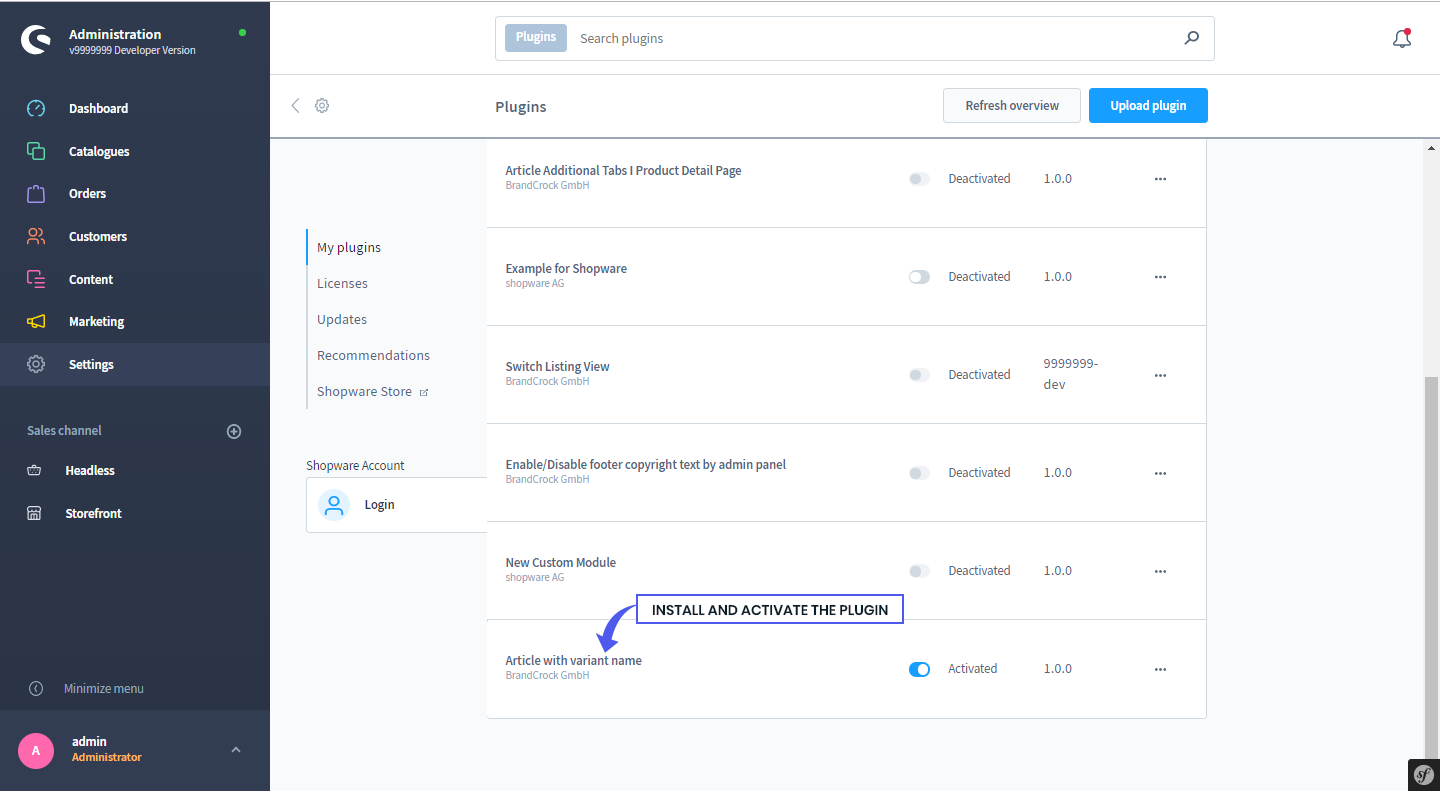This screenshot has height=791, width=1440.
Task: Open the Storefront sales channel icon
Action: coord(34,513)
